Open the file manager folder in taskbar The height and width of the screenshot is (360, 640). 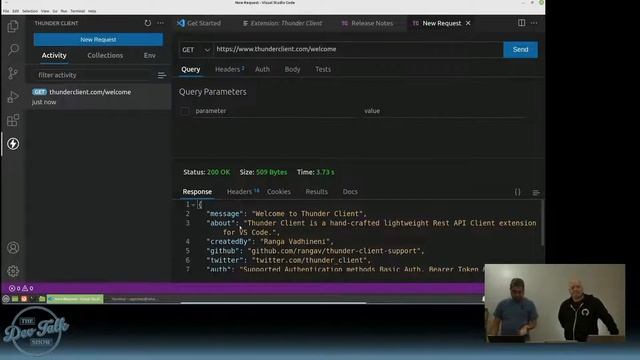42,299
